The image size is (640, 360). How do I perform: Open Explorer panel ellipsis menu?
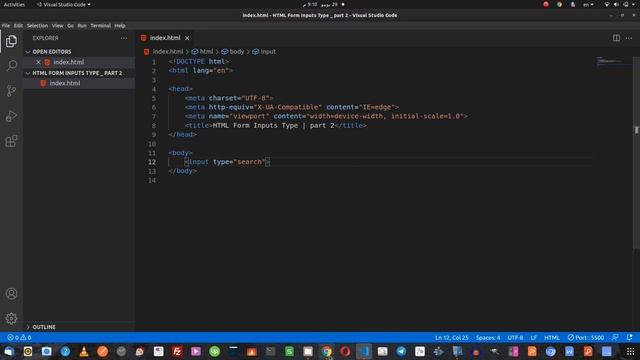(x=124, y=38)
